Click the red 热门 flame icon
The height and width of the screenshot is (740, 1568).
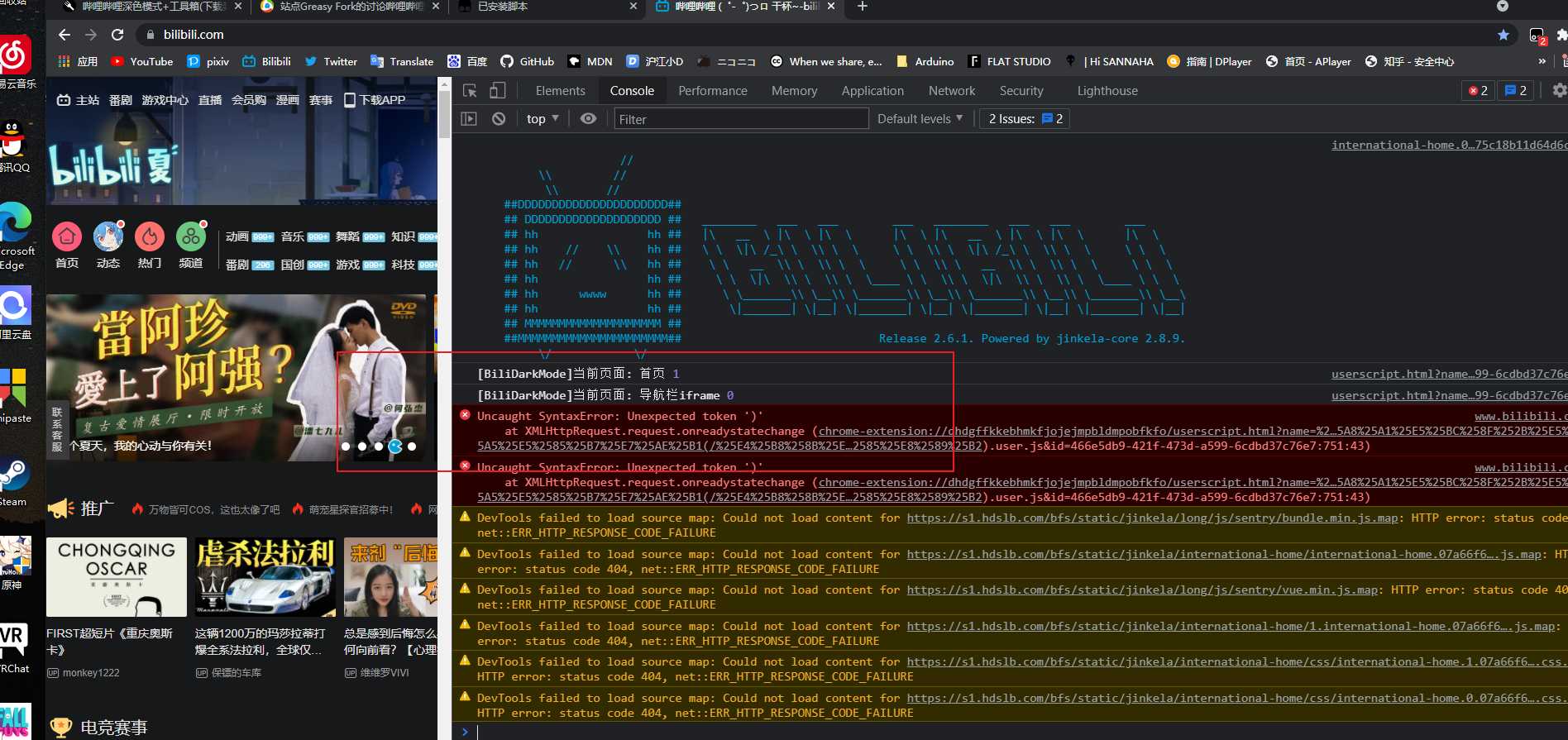coord(150,237)
